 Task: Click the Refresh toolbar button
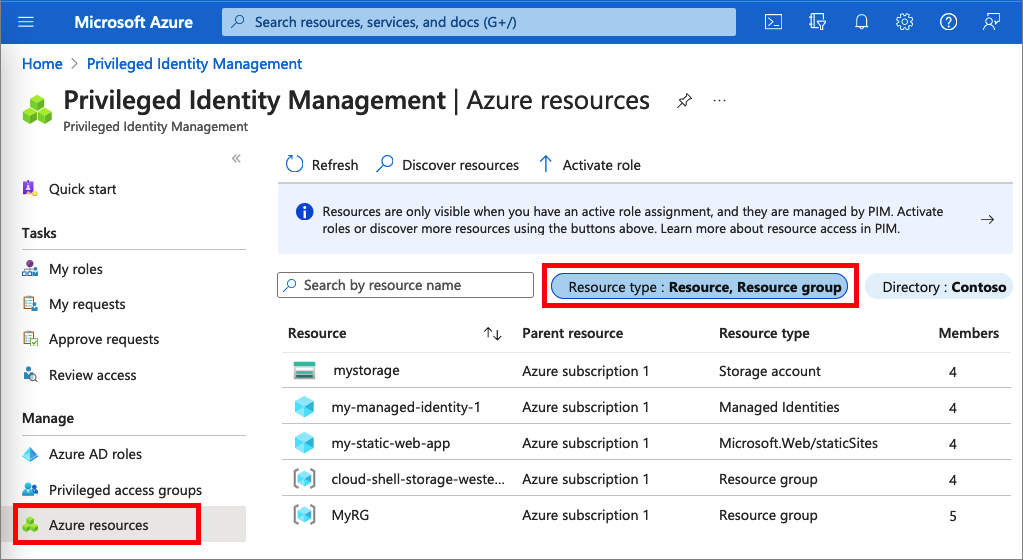322,164
